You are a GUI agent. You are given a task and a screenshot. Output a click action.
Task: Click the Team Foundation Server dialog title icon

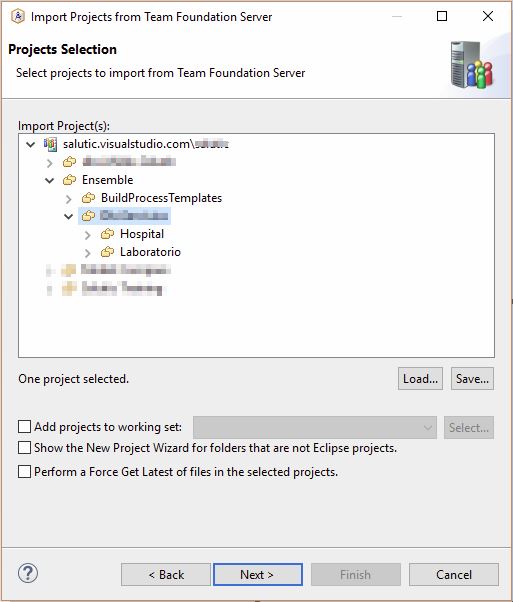pos(18,17)
